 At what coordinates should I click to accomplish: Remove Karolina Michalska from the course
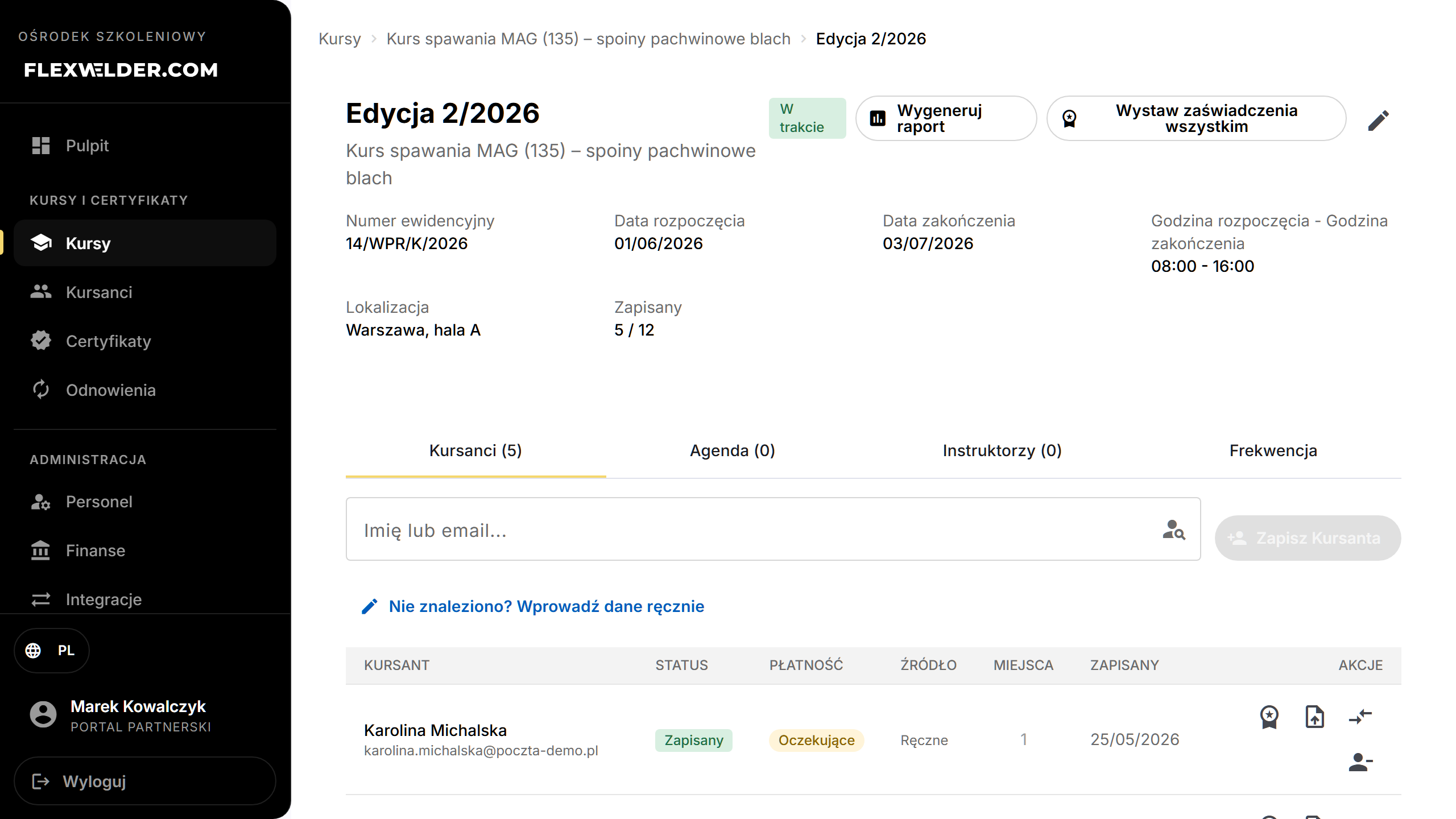(1360, 762)
